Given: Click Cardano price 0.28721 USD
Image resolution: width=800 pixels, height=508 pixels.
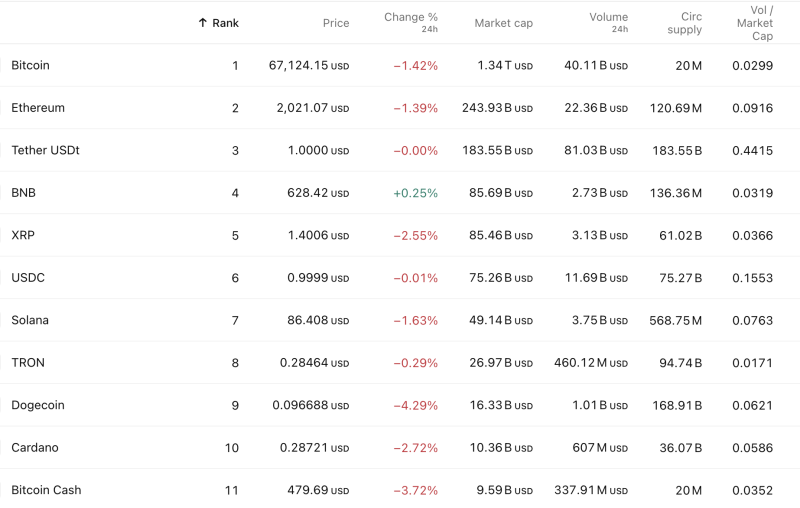Looking at the screenshot, I should click(314, 447).
